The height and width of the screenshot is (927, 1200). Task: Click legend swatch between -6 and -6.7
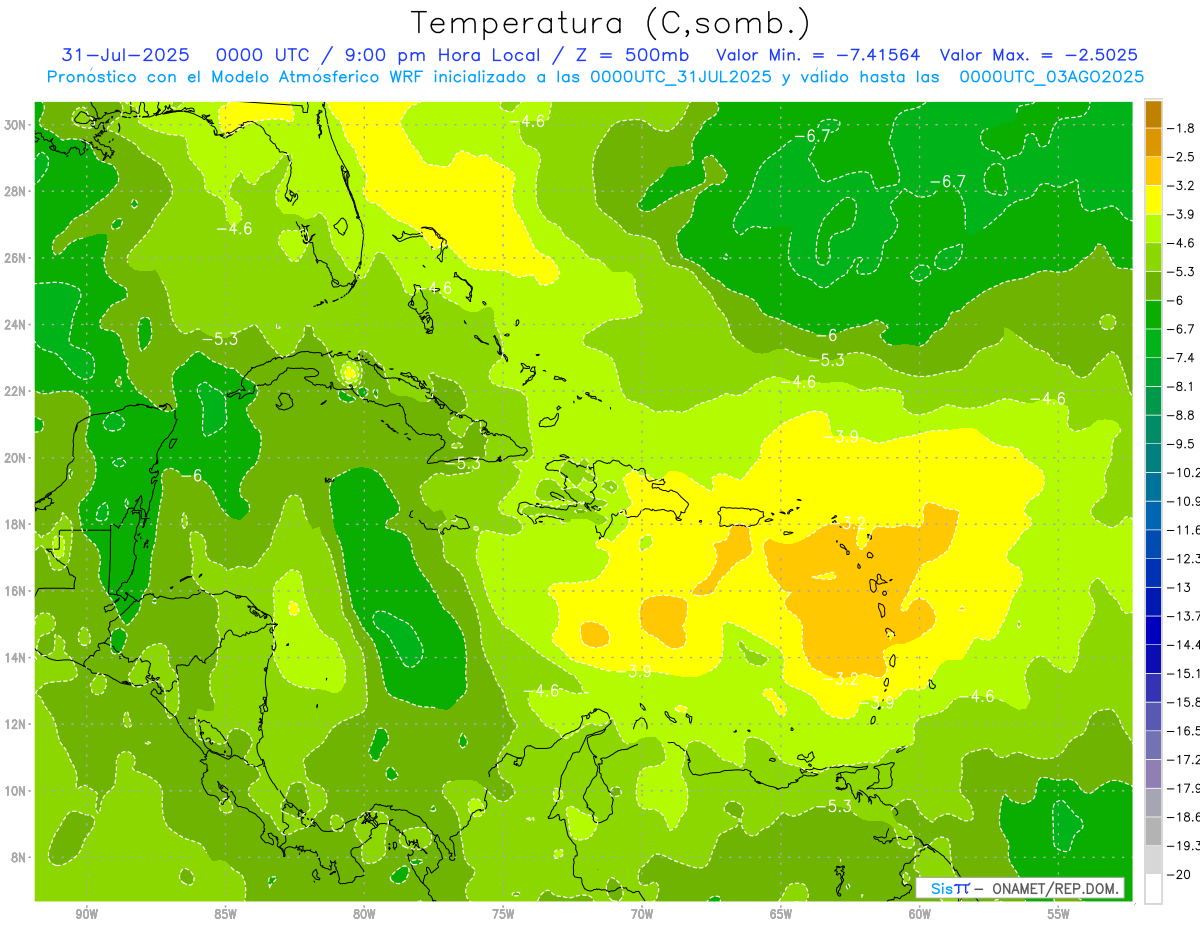pyautogui.click(x=1153, y=315)
